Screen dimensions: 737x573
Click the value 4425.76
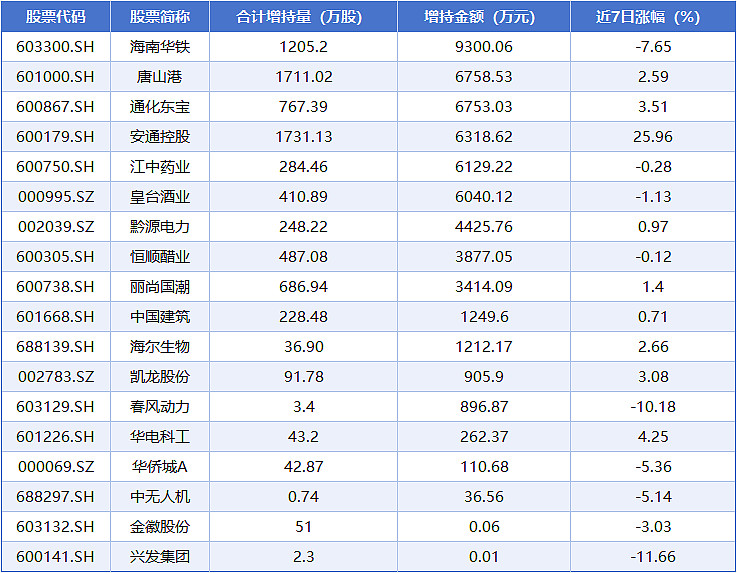[x=484, y=227]
